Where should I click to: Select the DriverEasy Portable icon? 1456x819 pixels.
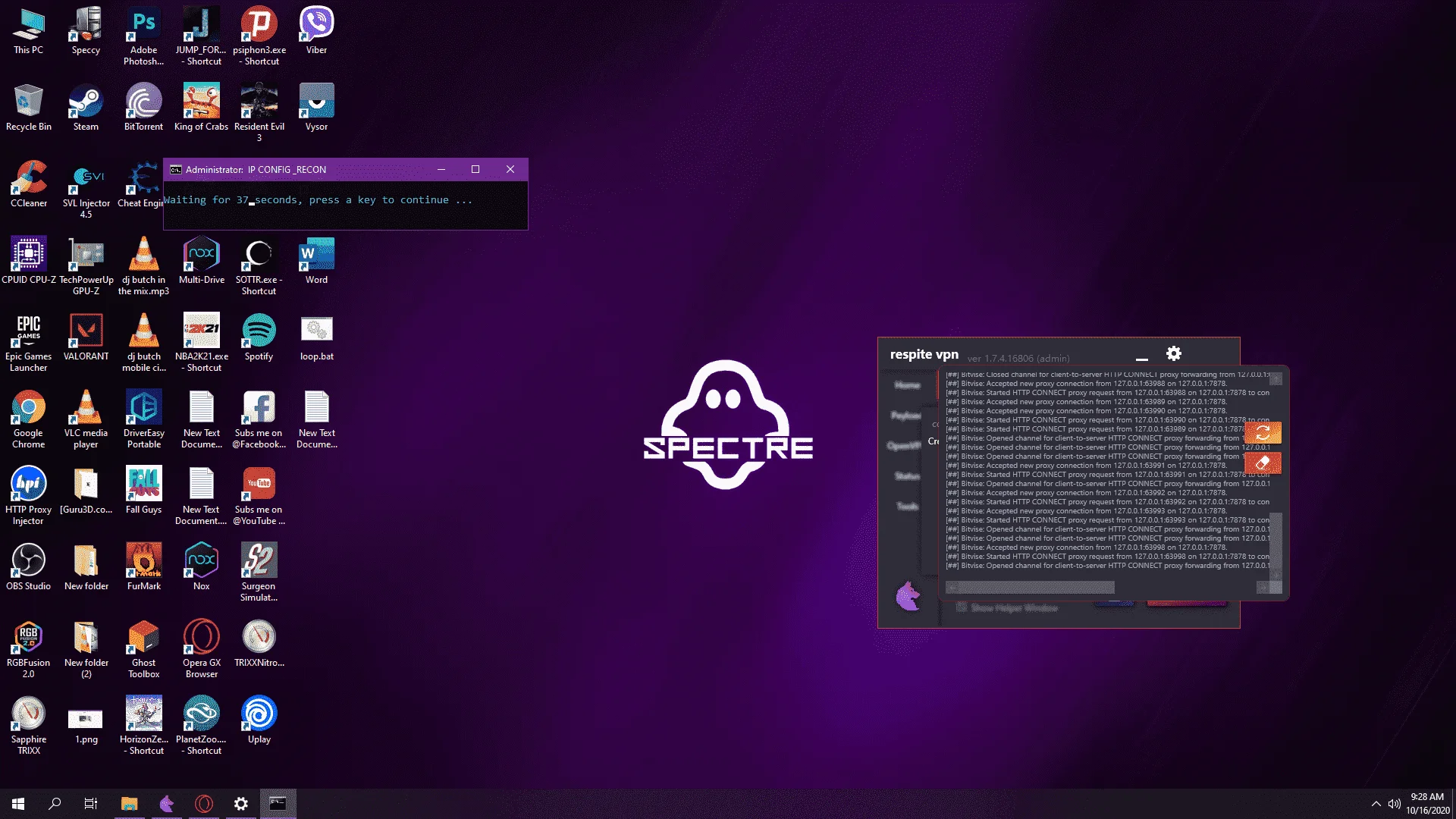point(143,420)
